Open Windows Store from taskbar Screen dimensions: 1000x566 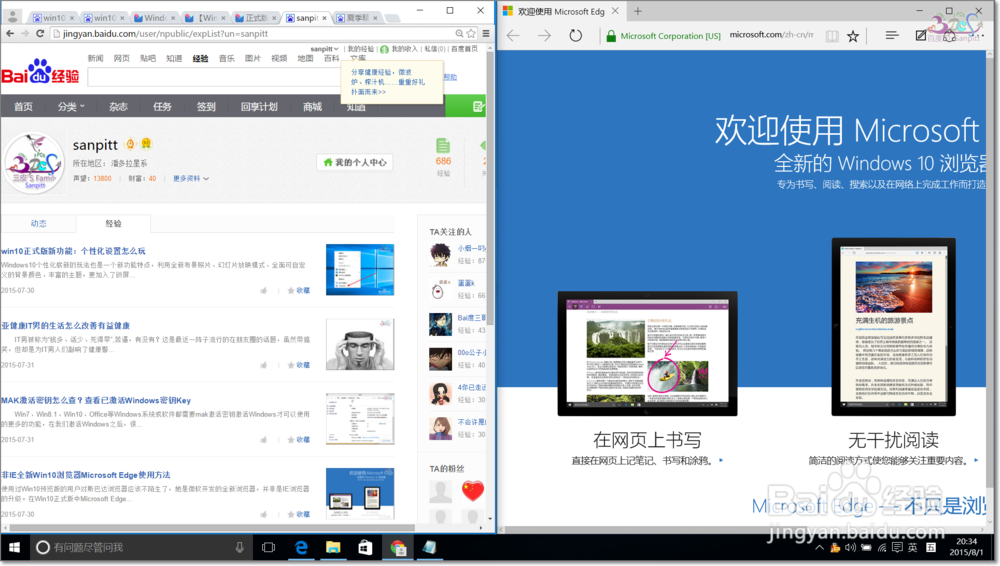pyautogui.click(x=365, y=547)
